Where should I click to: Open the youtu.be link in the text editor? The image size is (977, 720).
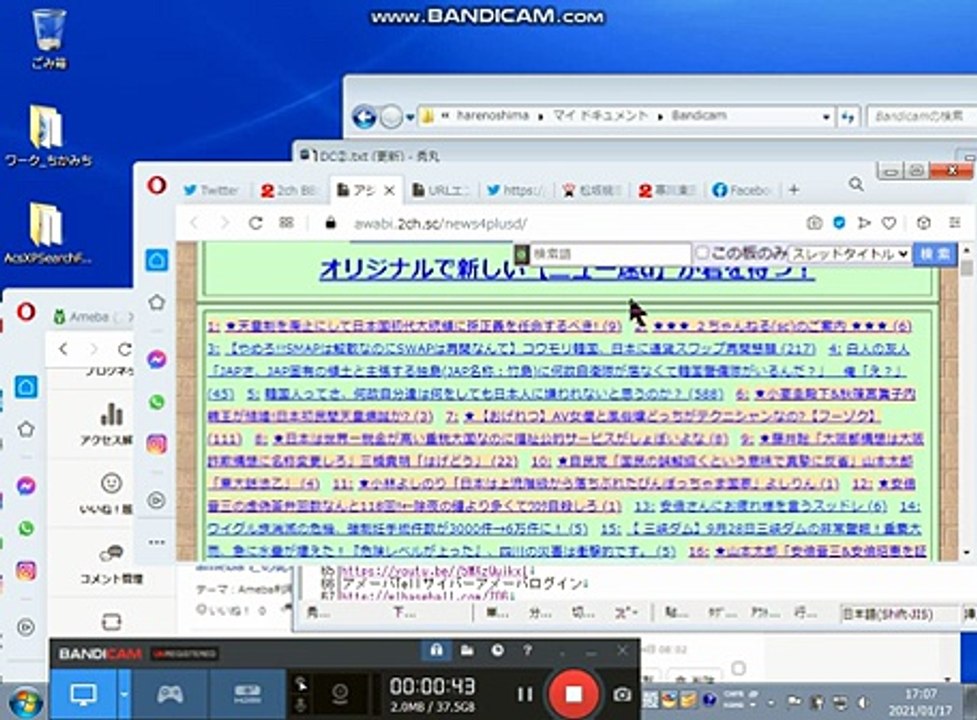pyautogui.click(x=436, y=570)
